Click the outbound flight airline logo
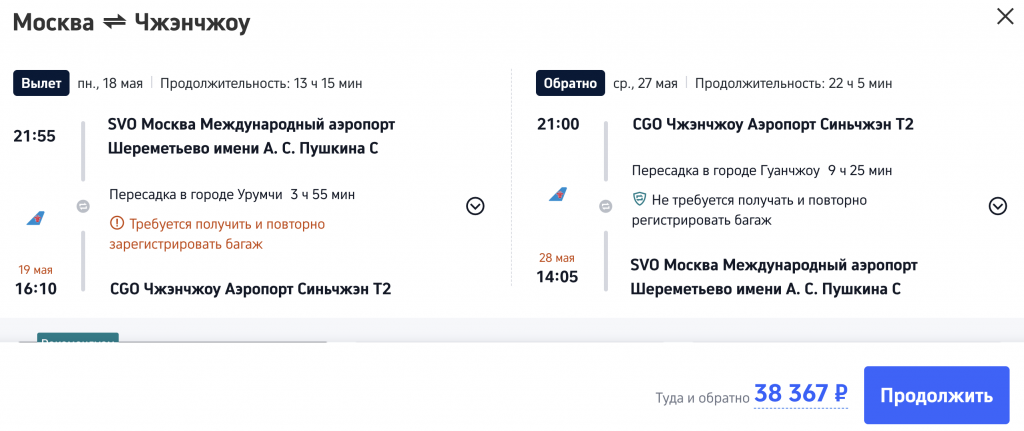The image size is (1024, 431). tap(36, 218)
